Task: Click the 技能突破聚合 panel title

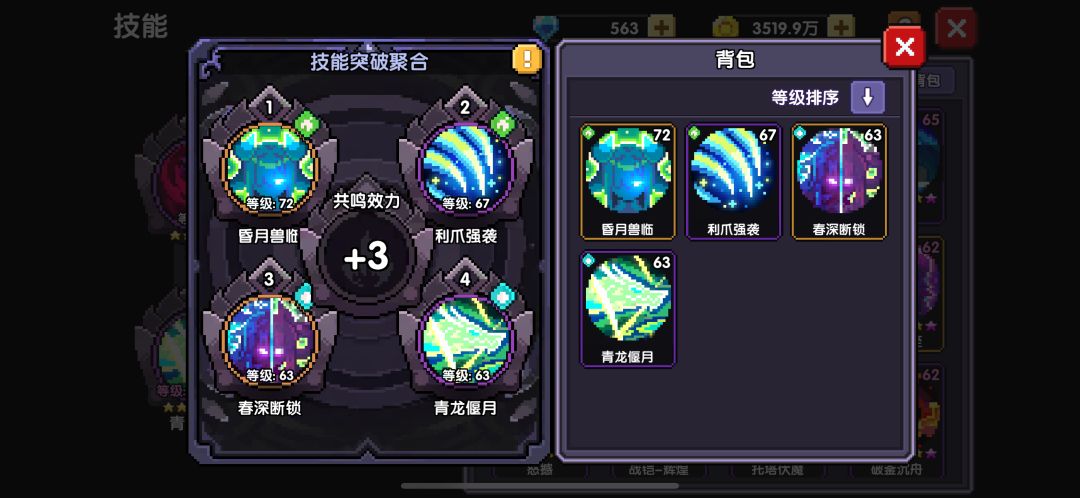Action: click(x=368, y=62)
